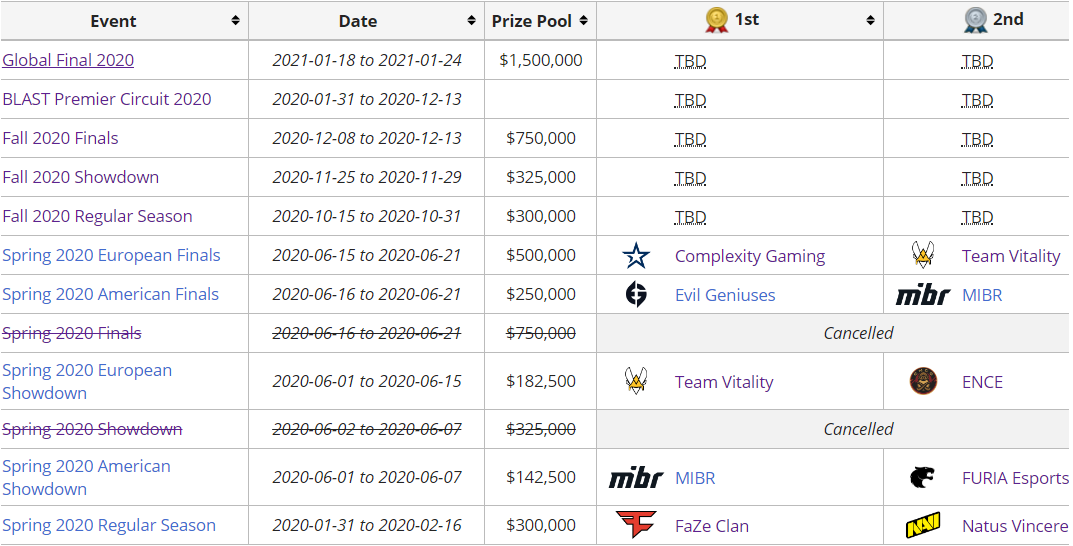Open the Global Final 2020 link
Screen dimensions: 1073x546
68,60
